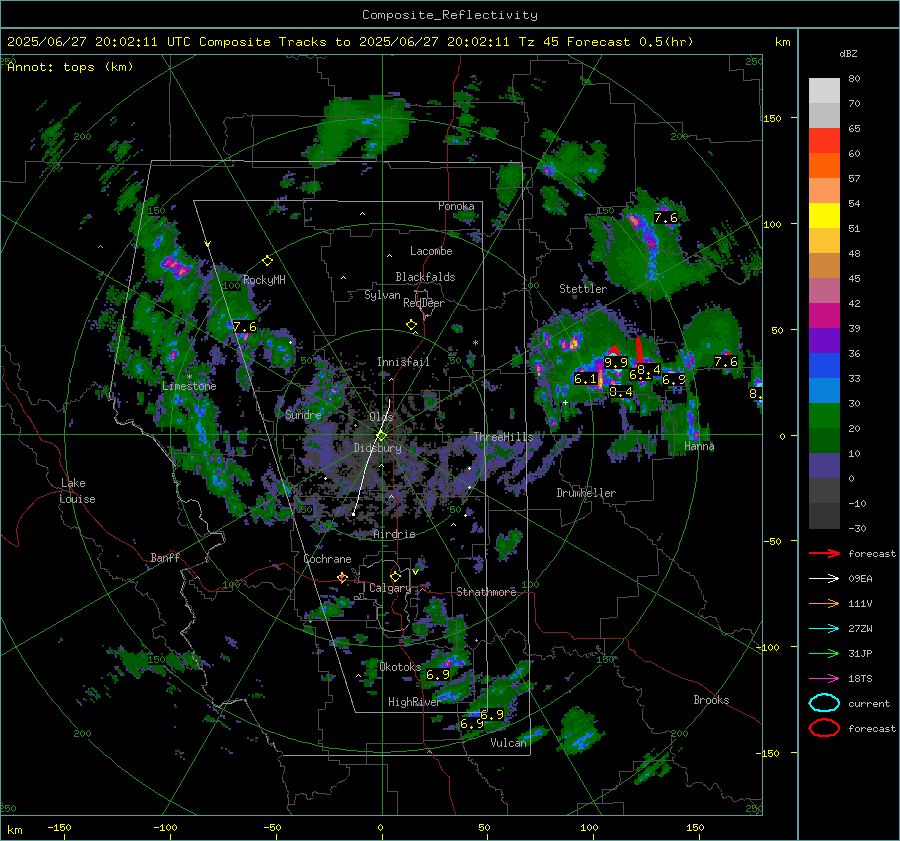Click the Cochrane town label
This screenshot has height=841, width=900.
pyautogui.click(x=327, y=559)
